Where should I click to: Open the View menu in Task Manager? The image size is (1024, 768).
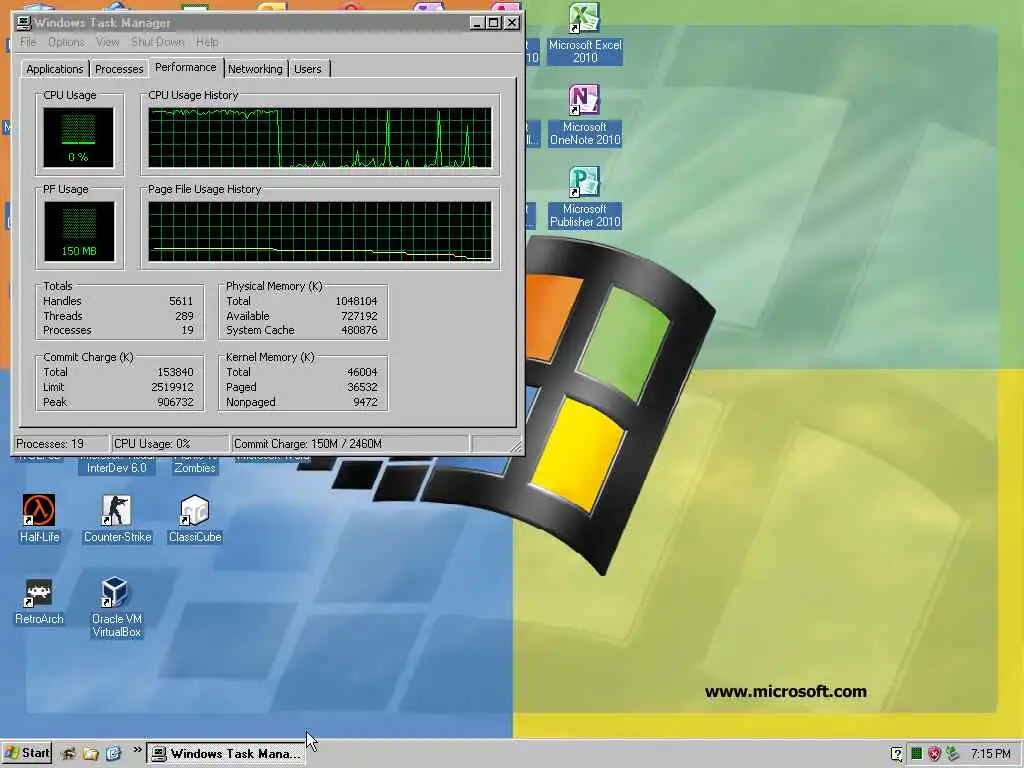107,42
